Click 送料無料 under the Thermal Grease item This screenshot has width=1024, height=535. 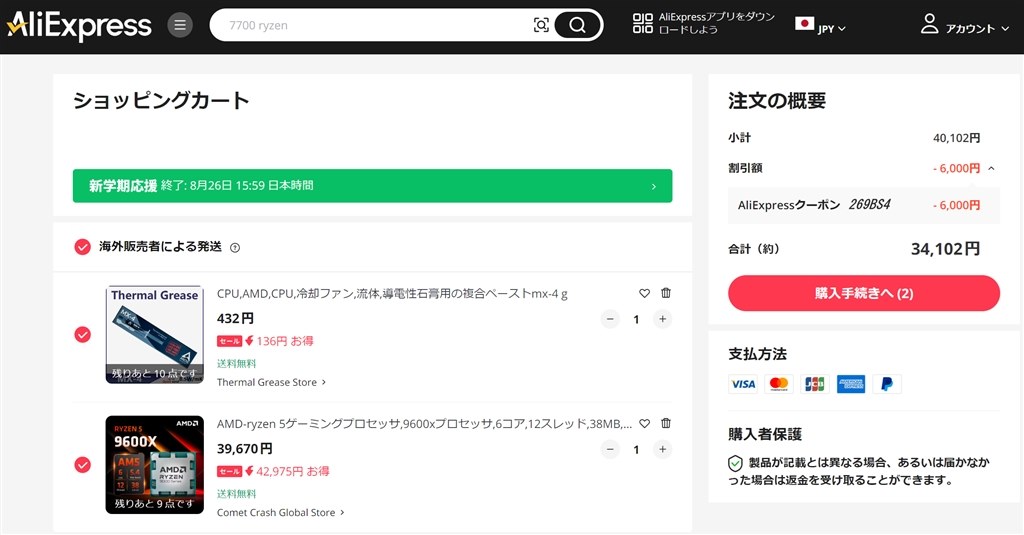pyautogui.click(x=236, y=363)
